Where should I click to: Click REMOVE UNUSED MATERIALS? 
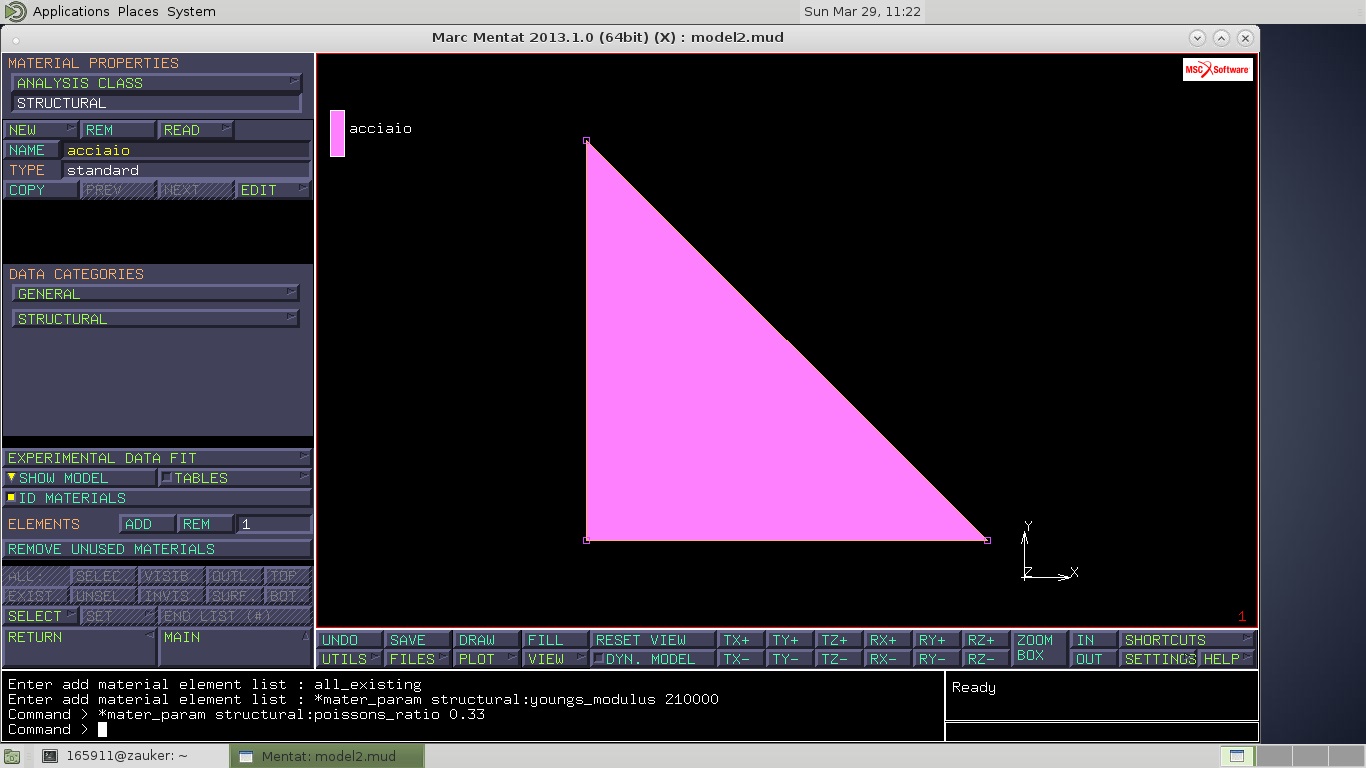point(157,549)
